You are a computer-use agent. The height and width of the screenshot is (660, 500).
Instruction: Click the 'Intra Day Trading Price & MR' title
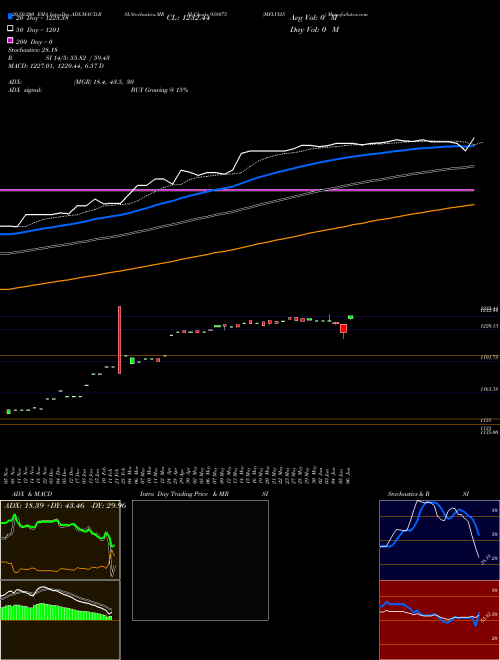click(184, 494)
